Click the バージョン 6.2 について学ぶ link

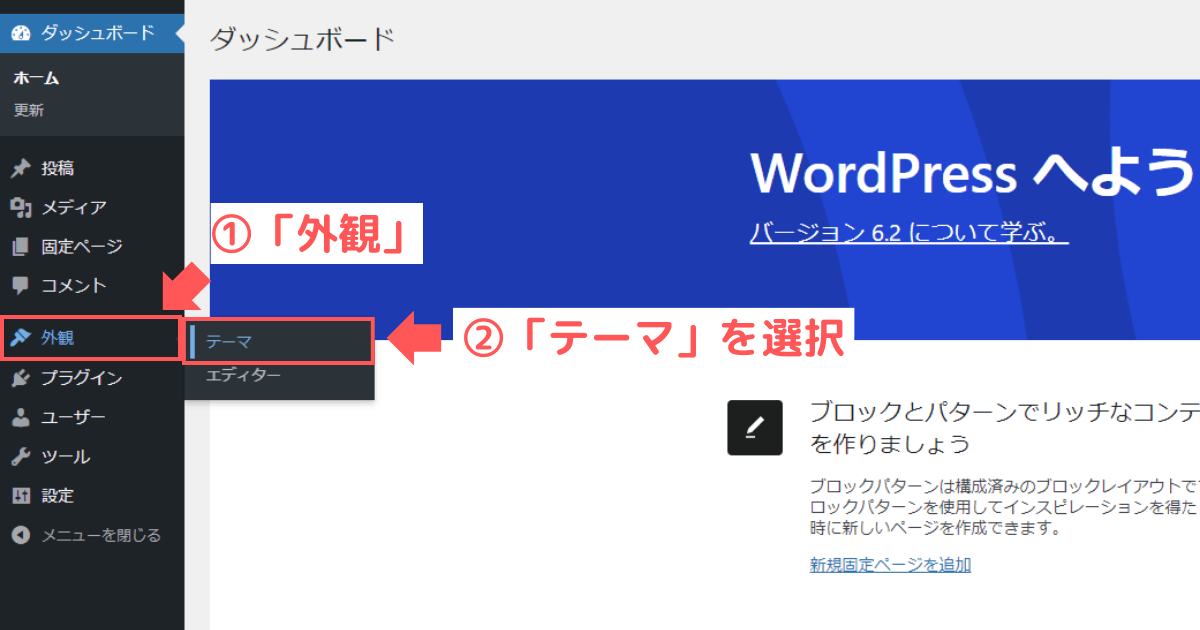click(908, 232)
